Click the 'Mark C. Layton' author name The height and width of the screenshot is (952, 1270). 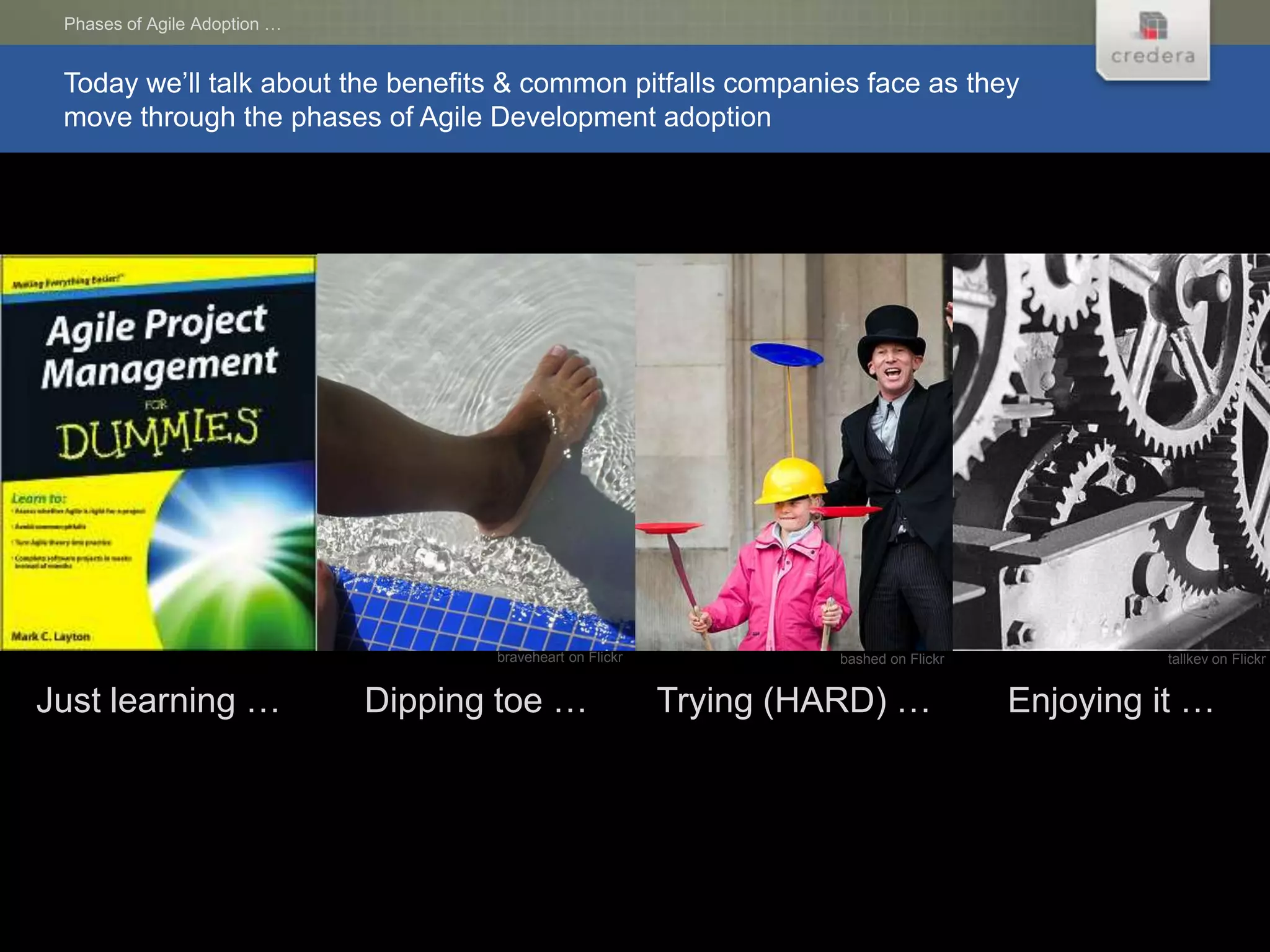point(51,637)
